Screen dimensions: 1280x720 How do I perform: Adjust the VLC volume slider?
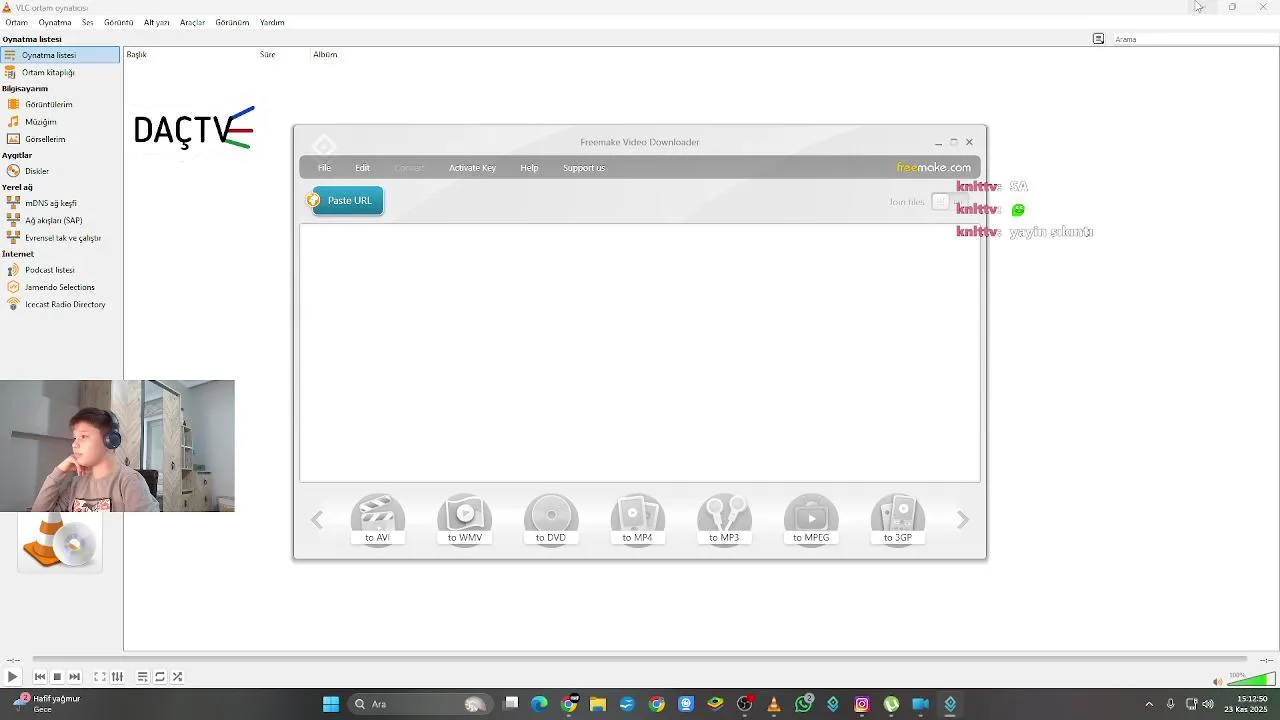click(x=1251, y=680)
